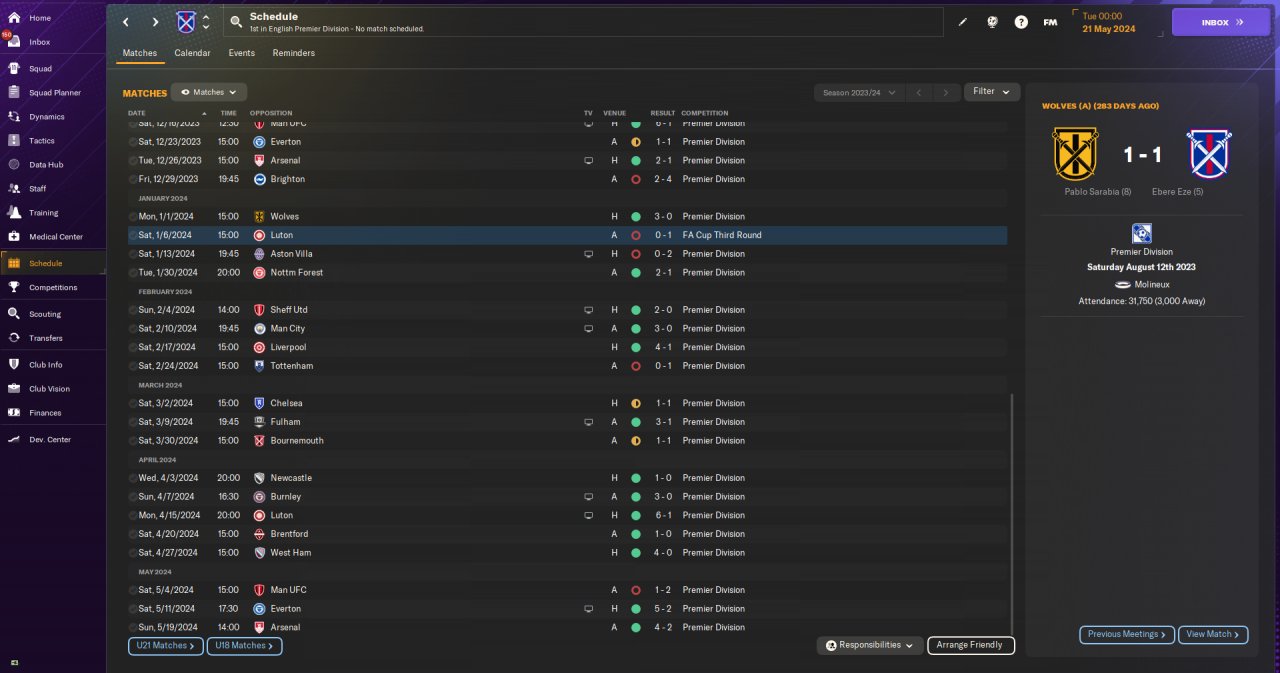Open Dev. Center in sidebar
The width and height of the screenshot is (1280, 673).
click(x=52, y=440)
